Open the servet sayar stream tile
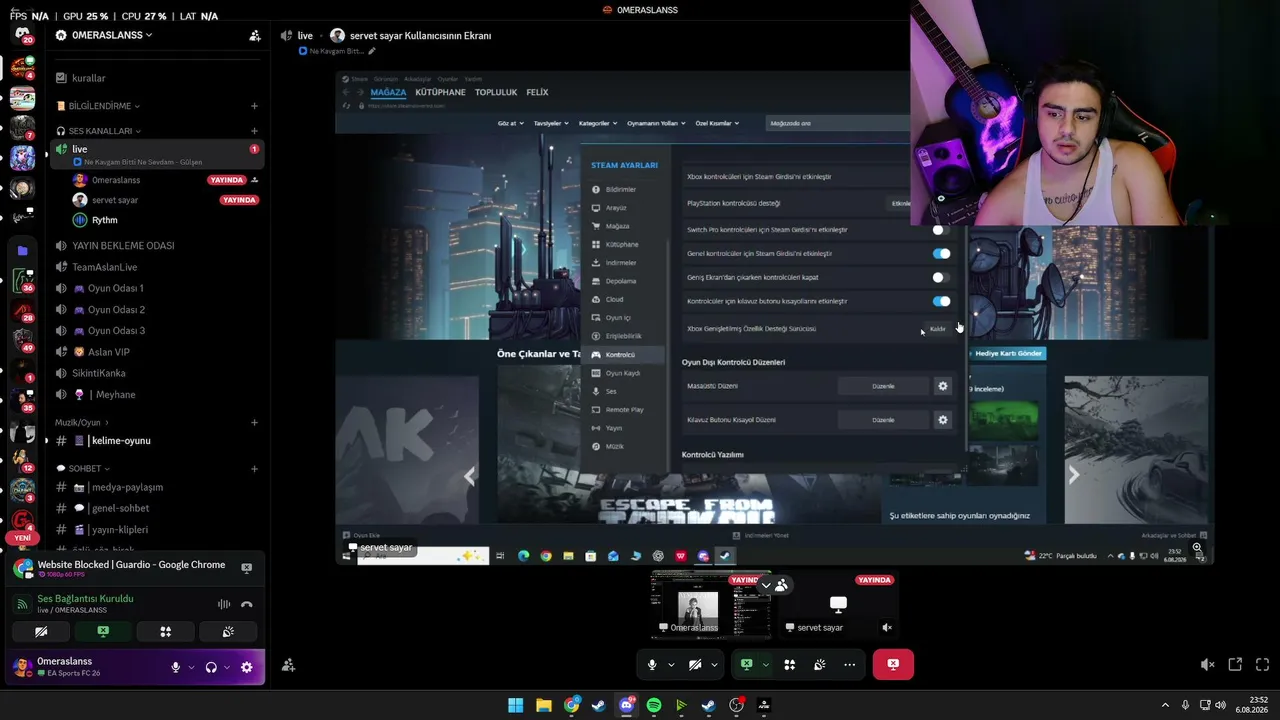 [838, 605]
